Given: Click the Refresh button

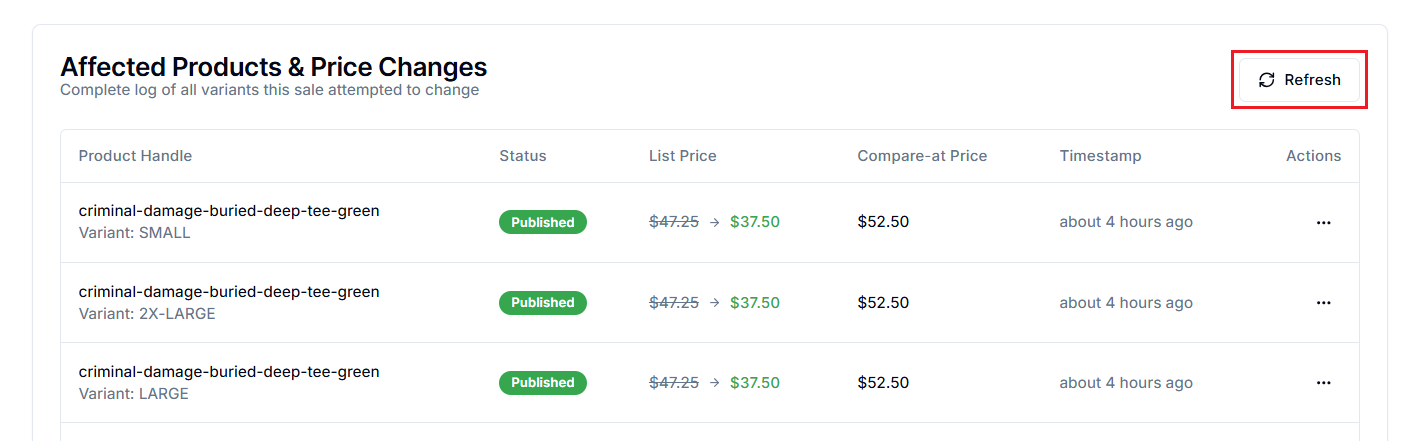Looking at the screenshot, I should pyautogui.click(x=1299, y=80).
